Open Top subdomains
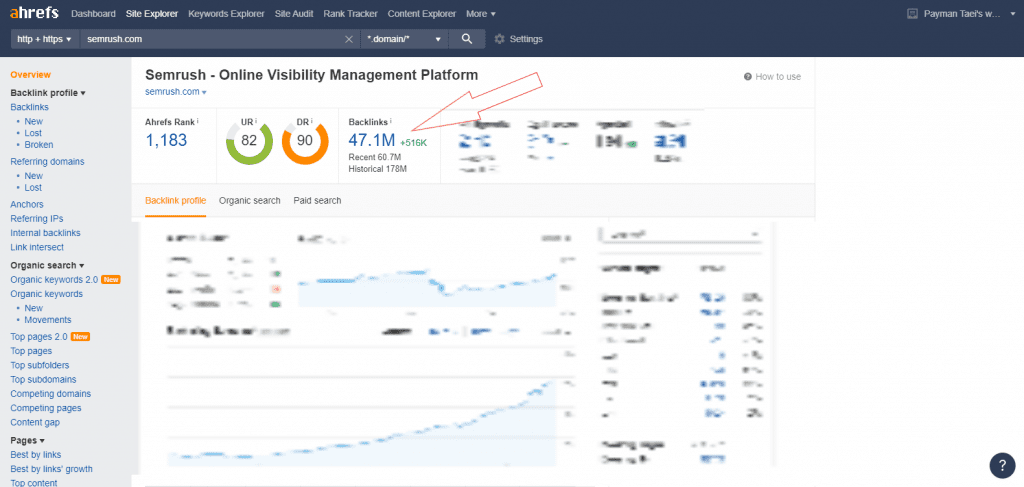Screen dimensions: 1024x487 point(43,380)
